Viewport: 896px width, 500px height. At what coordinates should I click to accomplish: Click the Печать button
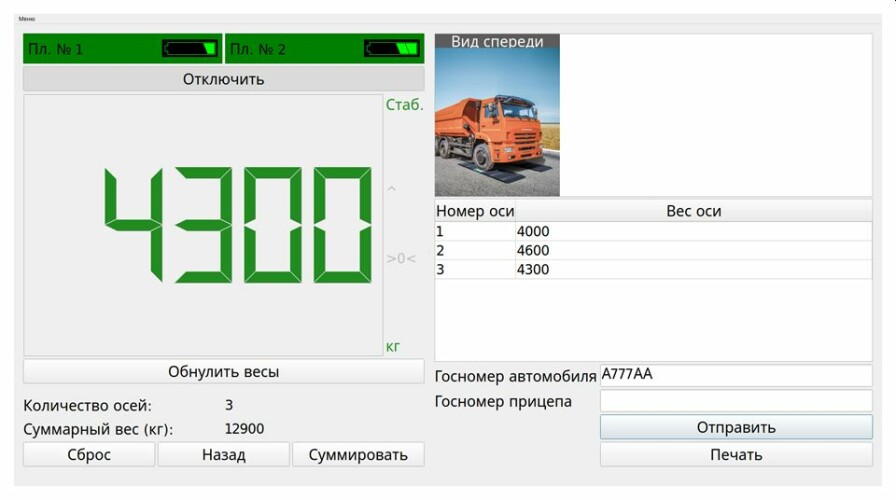coord(736,455)
